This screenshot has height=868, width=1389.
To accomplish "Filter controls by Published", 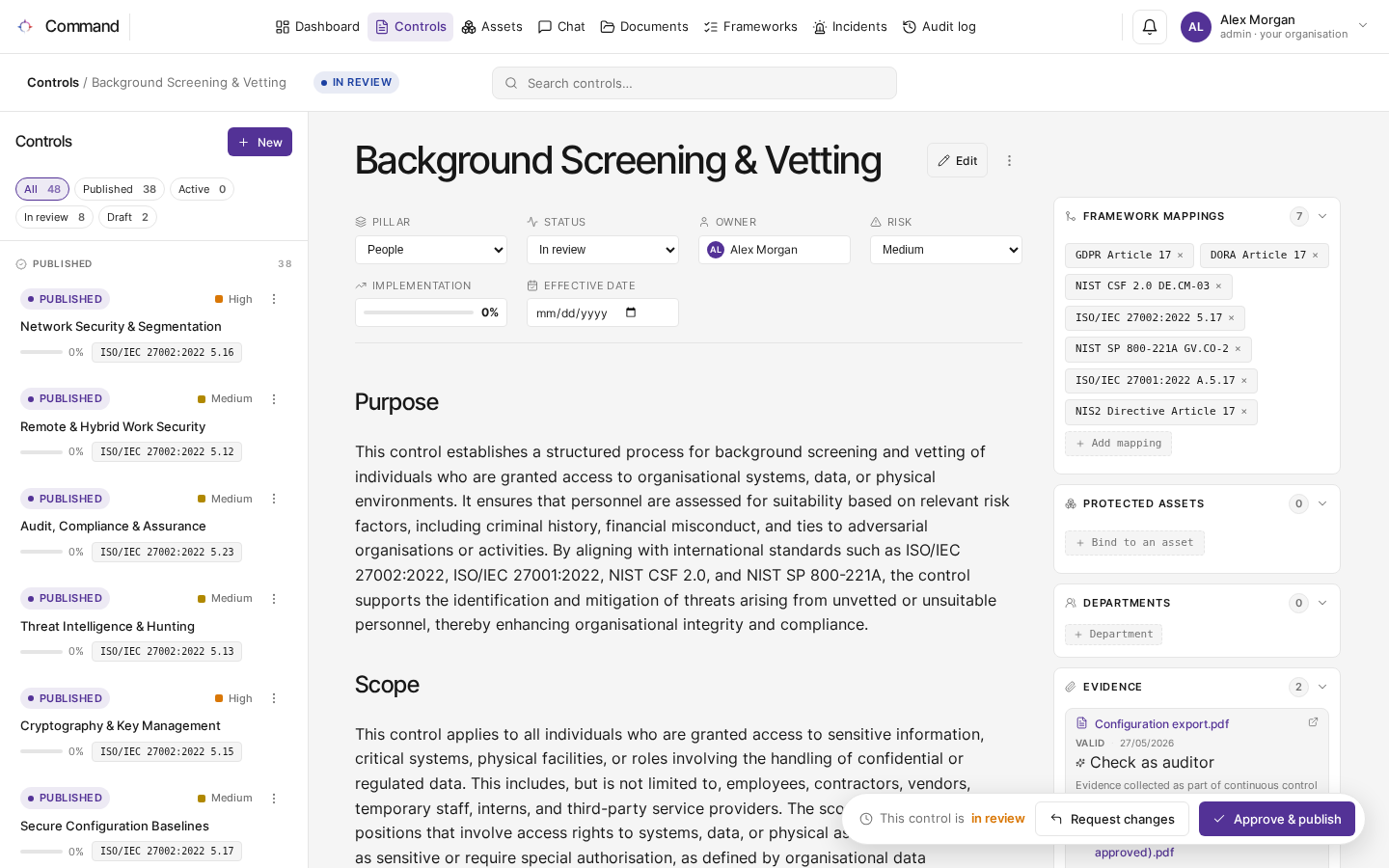I will [x=120, y=189].
